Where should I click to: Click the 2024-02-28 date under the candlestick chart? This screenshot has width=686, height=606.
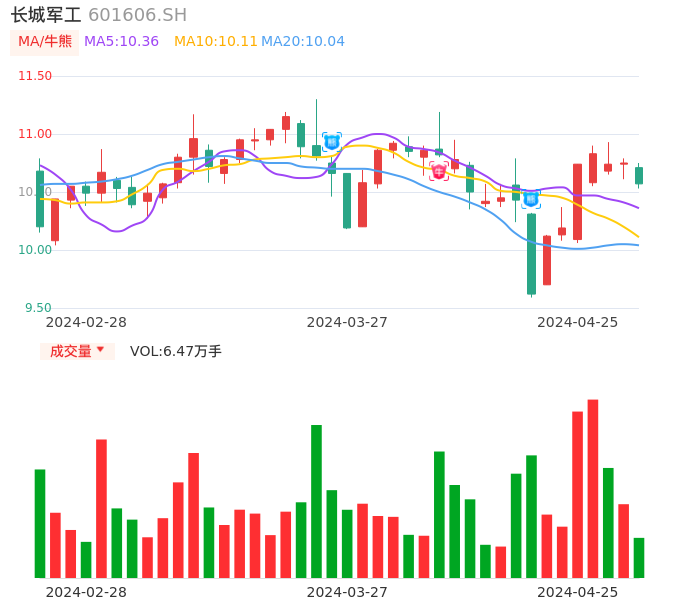[x=86, y=322]
